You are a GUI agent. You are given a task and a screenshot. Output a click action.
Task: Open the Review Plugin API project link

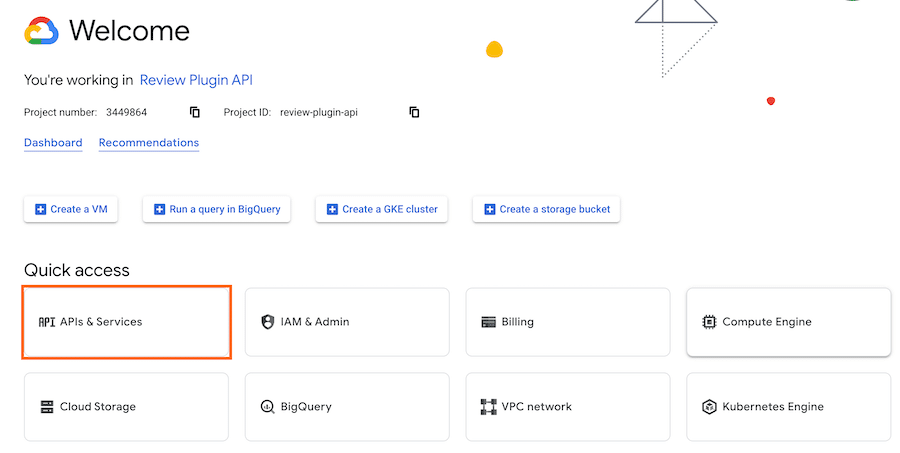[203, 80]
